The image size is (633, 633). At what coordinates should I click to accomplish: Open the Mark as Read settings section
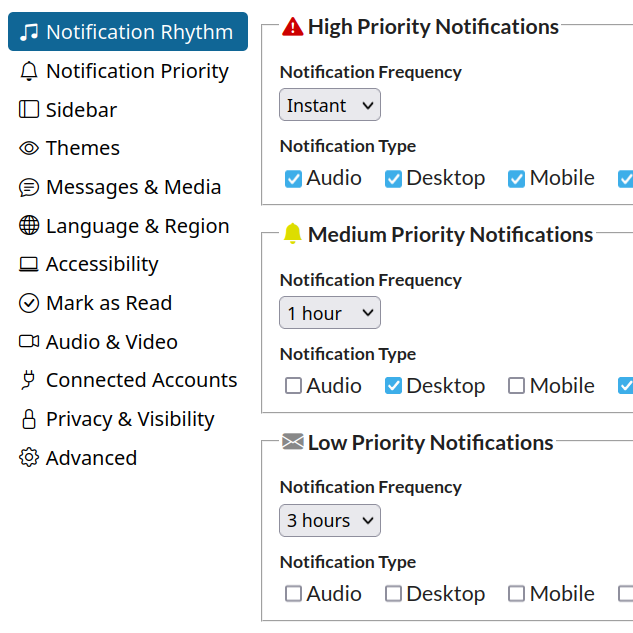tap(108, 303)
